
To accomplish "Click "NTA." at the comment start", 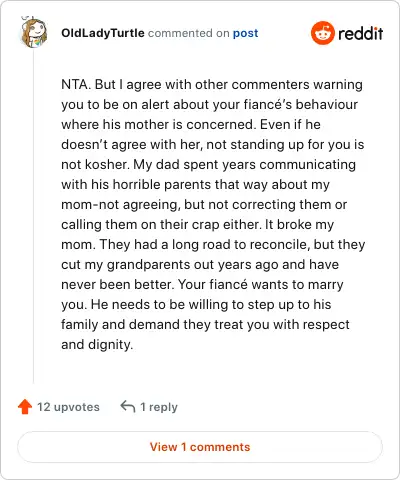I will pos(76,84).
